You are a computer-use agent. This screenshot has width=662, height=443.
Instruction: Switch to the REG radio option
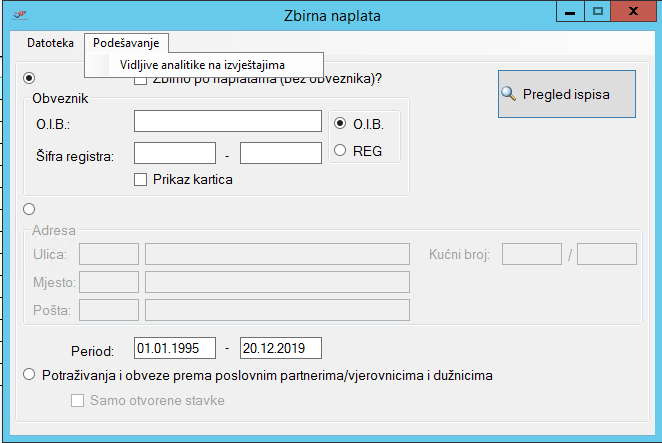coord(340,150)
